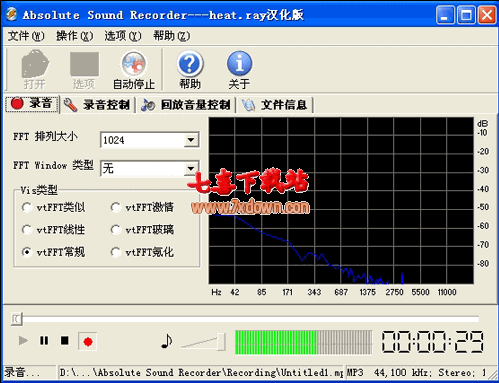Click the musical note volume icon
This screenshot has width=499, height=383.
pyautogui.click(x=166, y=341)
